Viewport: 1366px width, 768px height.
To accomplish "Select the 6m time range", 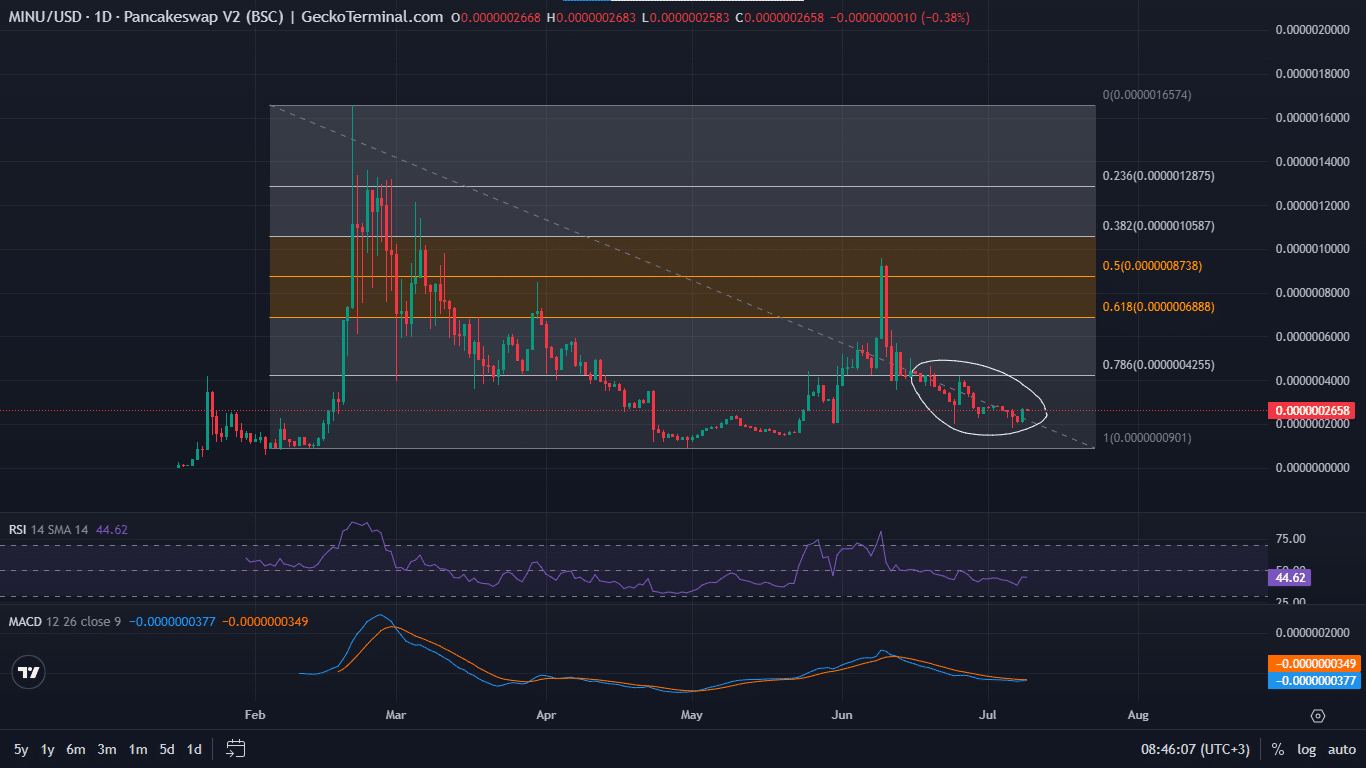I will coord(76,749).
